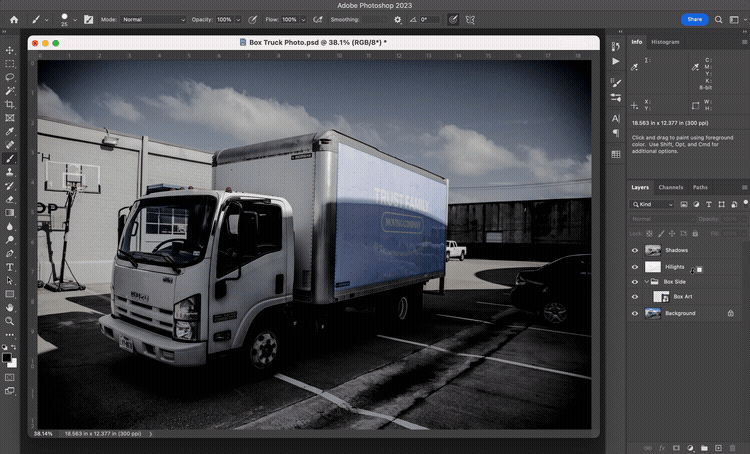
Task: Select the Frame tool
Action: (10, 118)
